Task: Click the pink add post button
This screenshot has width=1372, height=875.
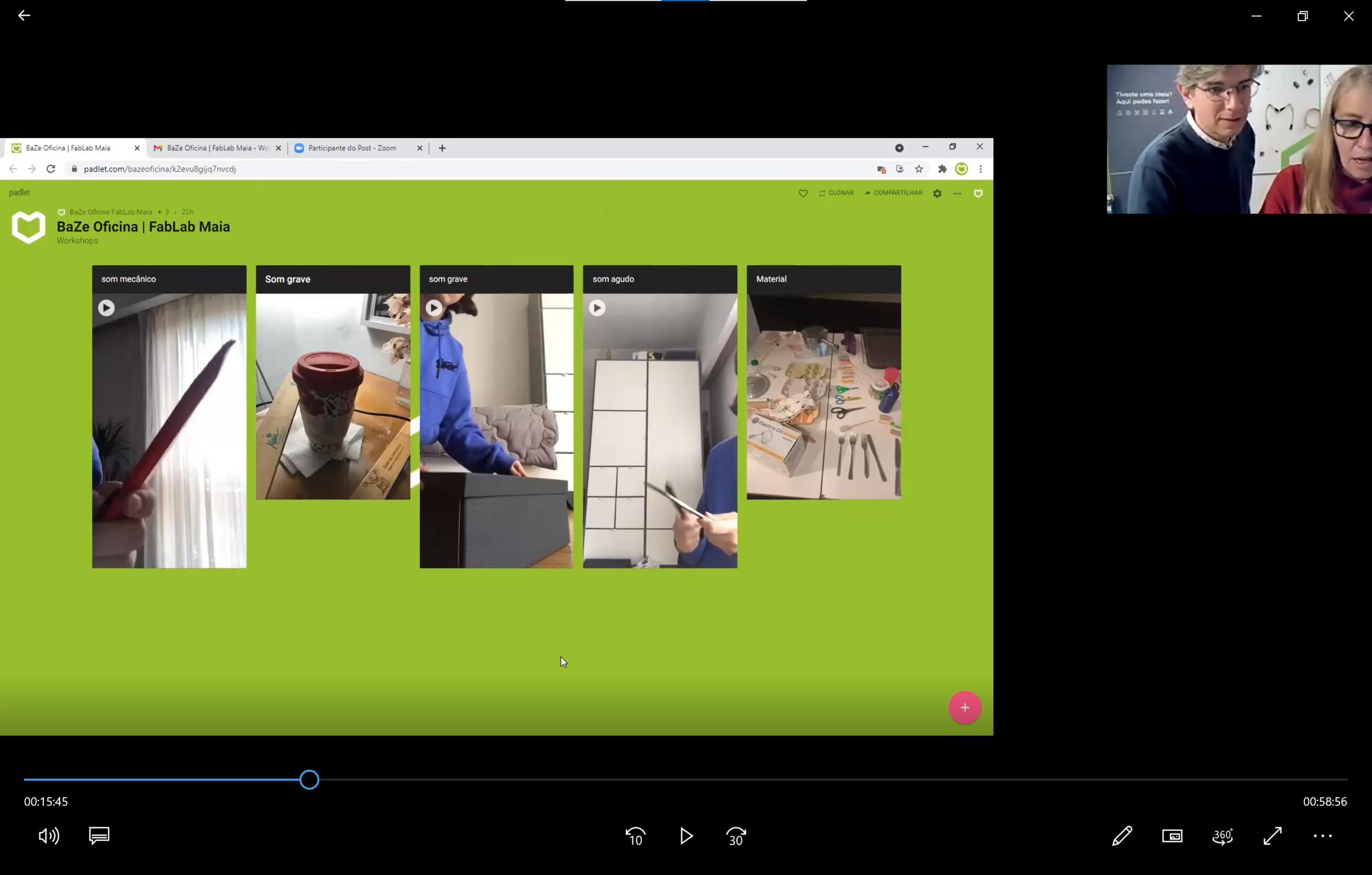Action: pyautogui.click(x=964, y=708)
